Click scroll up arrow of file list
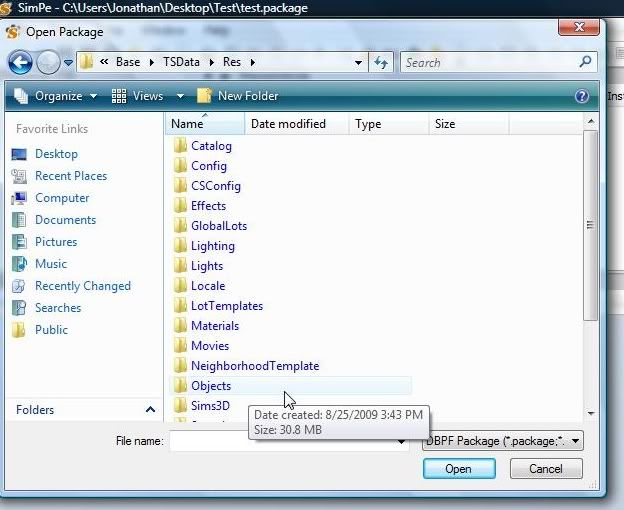 pos(591,121)
